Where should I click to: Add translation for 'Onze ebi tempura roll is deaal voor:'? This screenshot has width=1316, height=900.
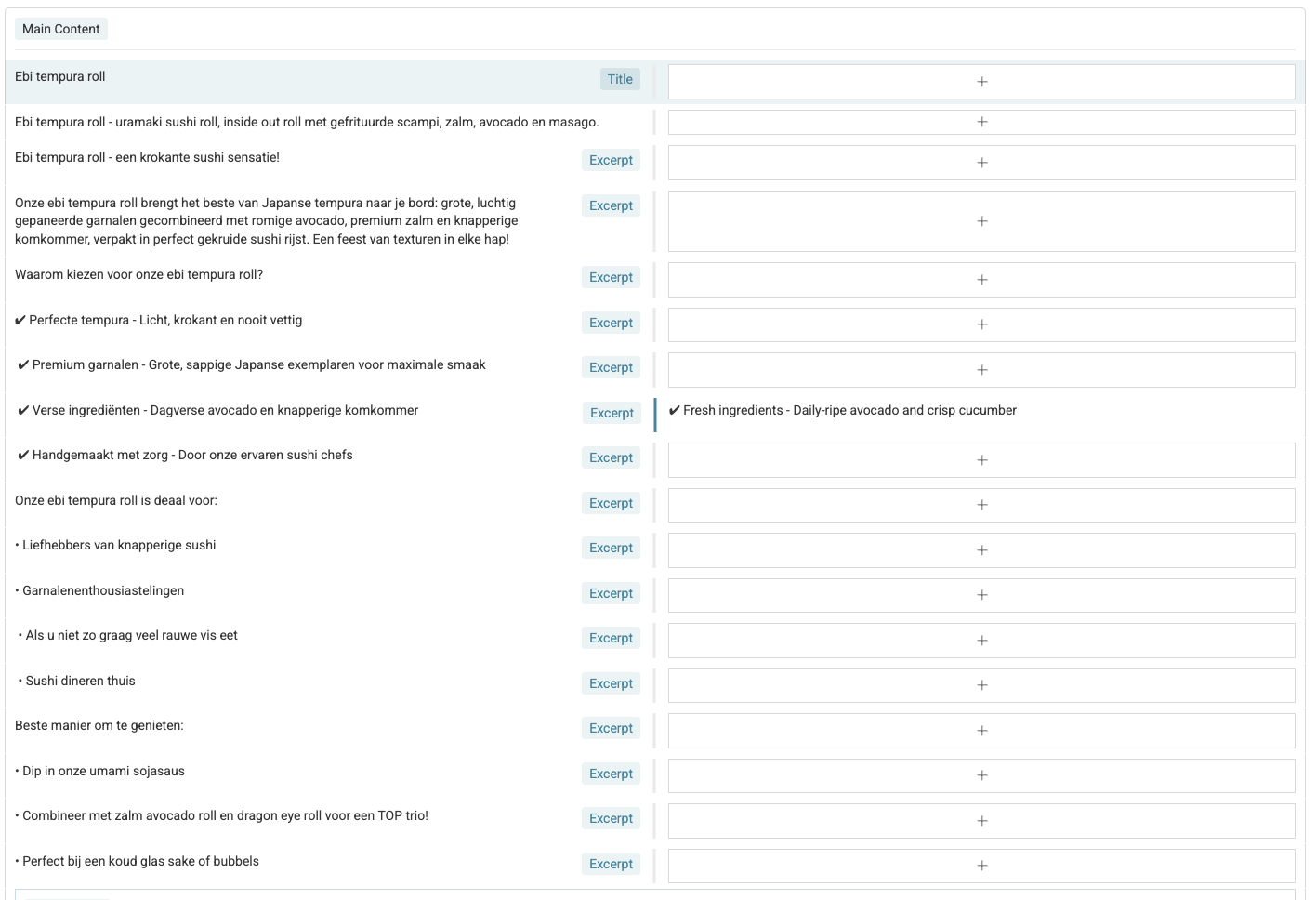point(981,505)
